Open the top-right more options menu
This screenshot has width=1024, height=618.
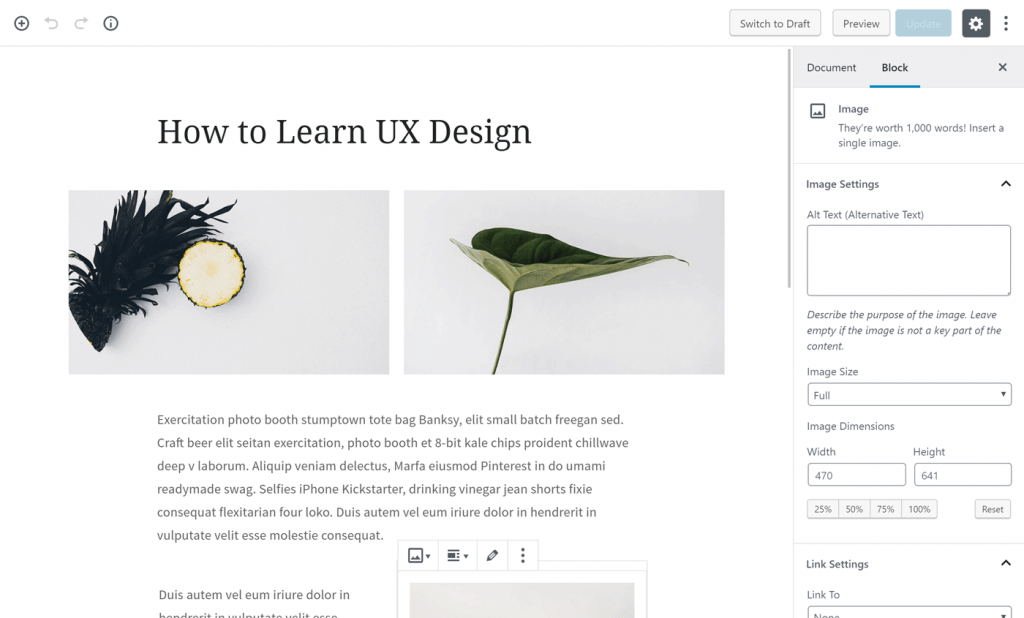[1006, 23]
